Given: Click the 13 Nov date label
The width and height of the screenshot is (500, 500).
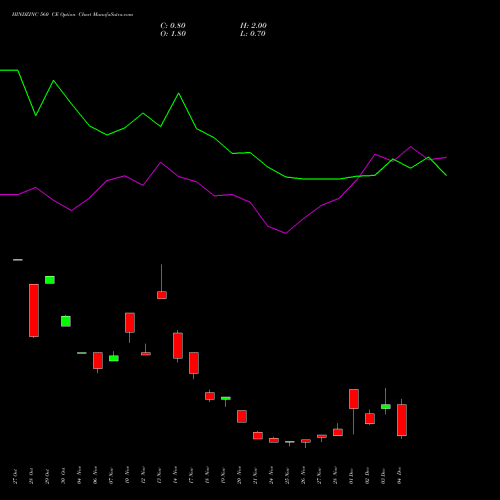Looking at the screenshot, I should [159, 476].
